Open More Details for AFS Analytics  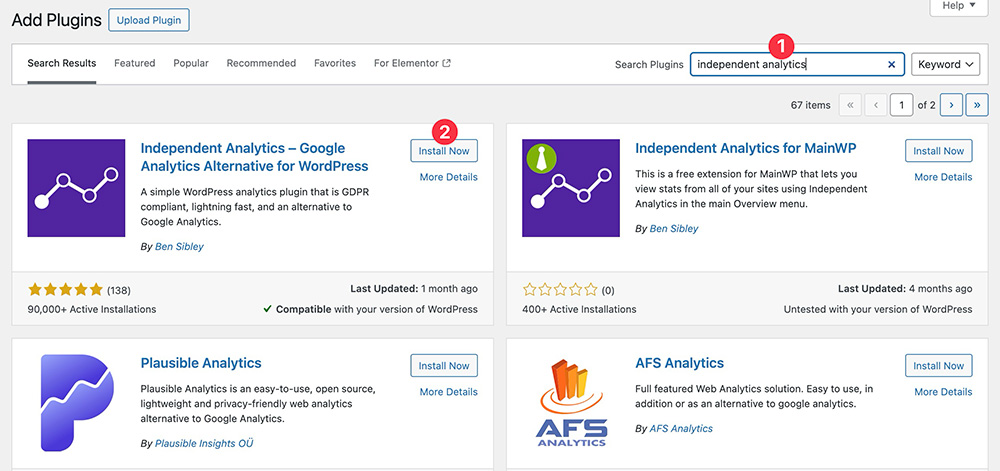[x=943, y=392]
